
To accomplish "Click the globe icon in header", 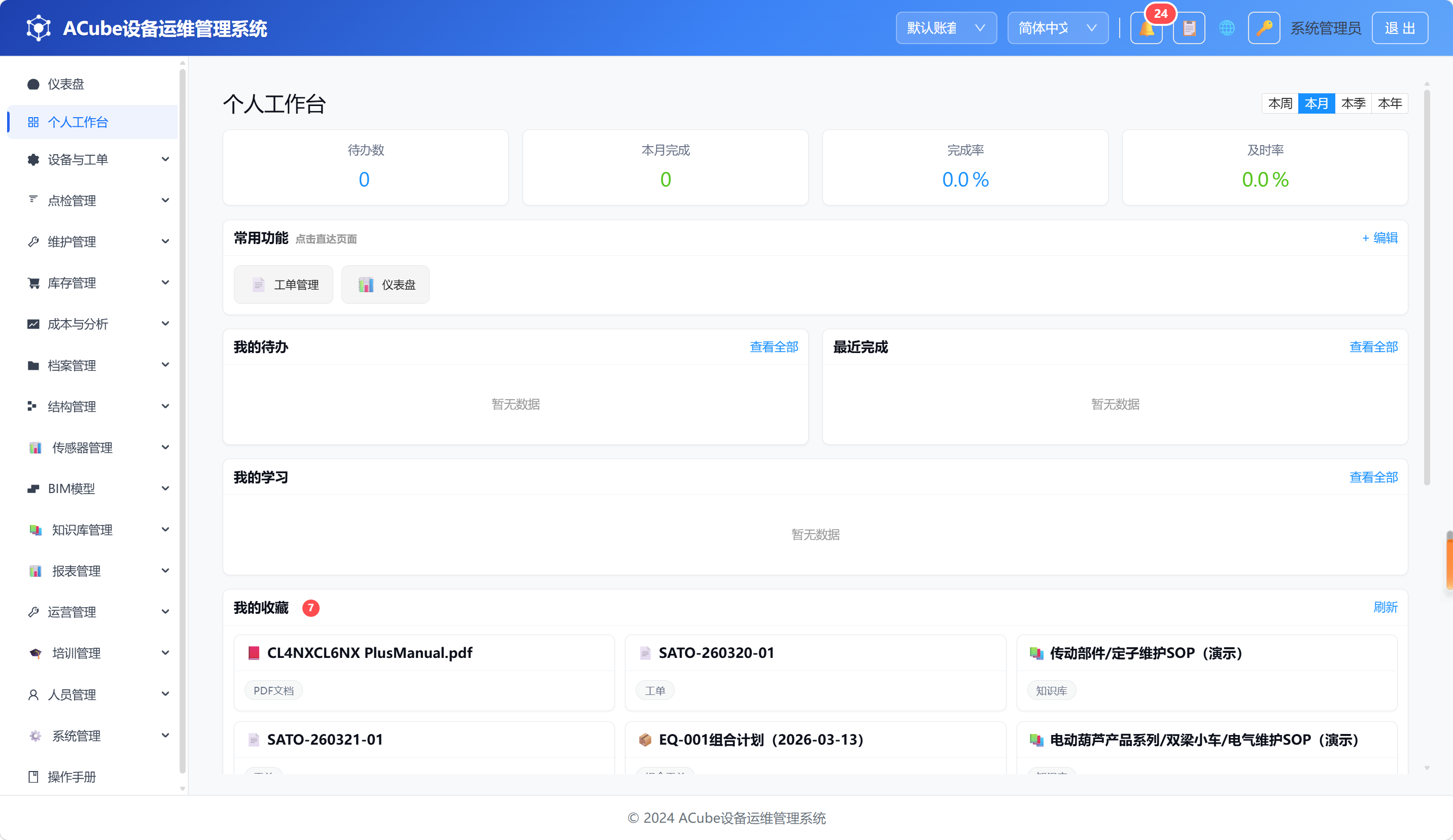I will 1227,28.
